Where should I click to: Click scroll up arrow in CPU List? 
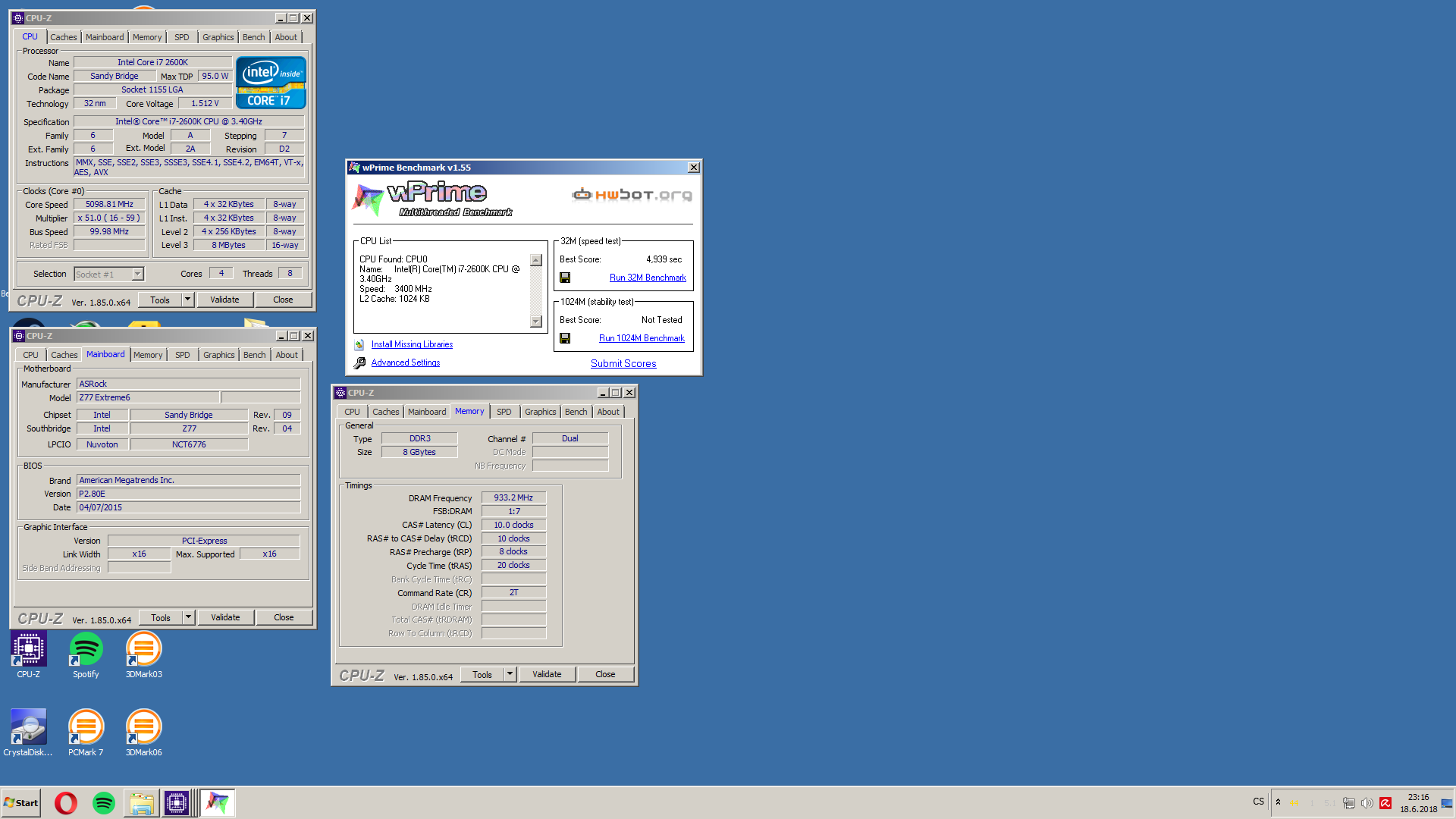pyautogui.click(x=536, y=260)
